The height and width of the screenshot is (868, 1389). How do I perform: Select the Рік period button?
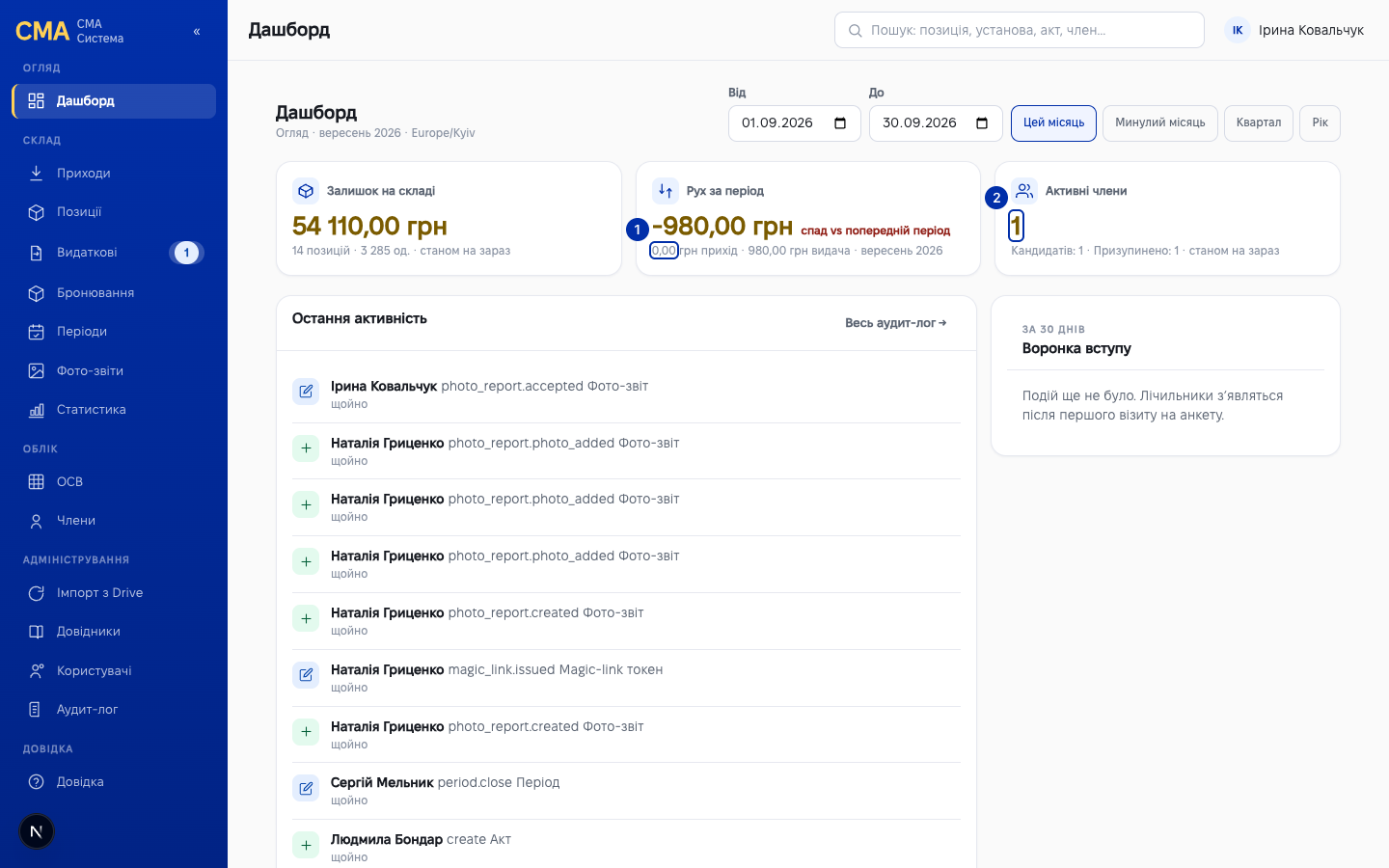(1320, 122)
